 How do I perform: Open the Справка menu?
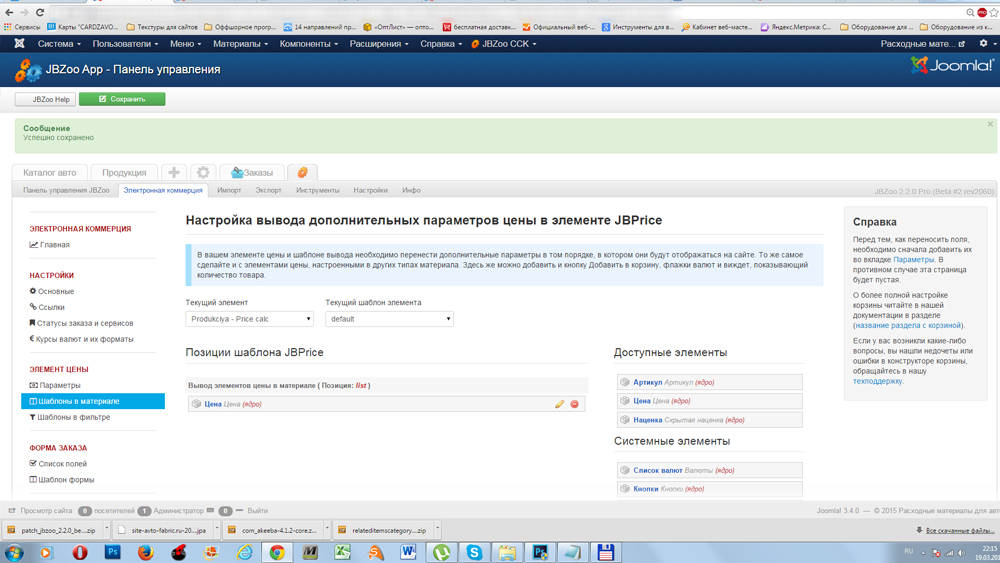pos(441,43)
